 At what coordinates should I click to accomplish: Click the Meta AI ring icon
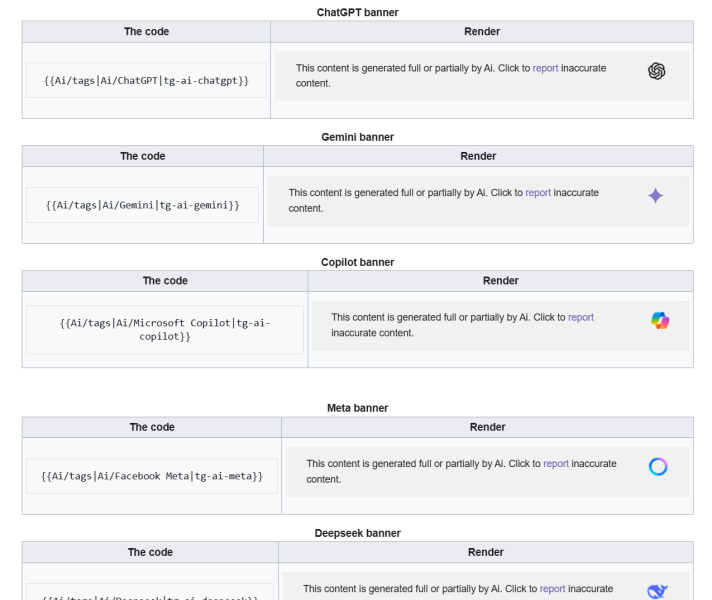tap(658, 466)
